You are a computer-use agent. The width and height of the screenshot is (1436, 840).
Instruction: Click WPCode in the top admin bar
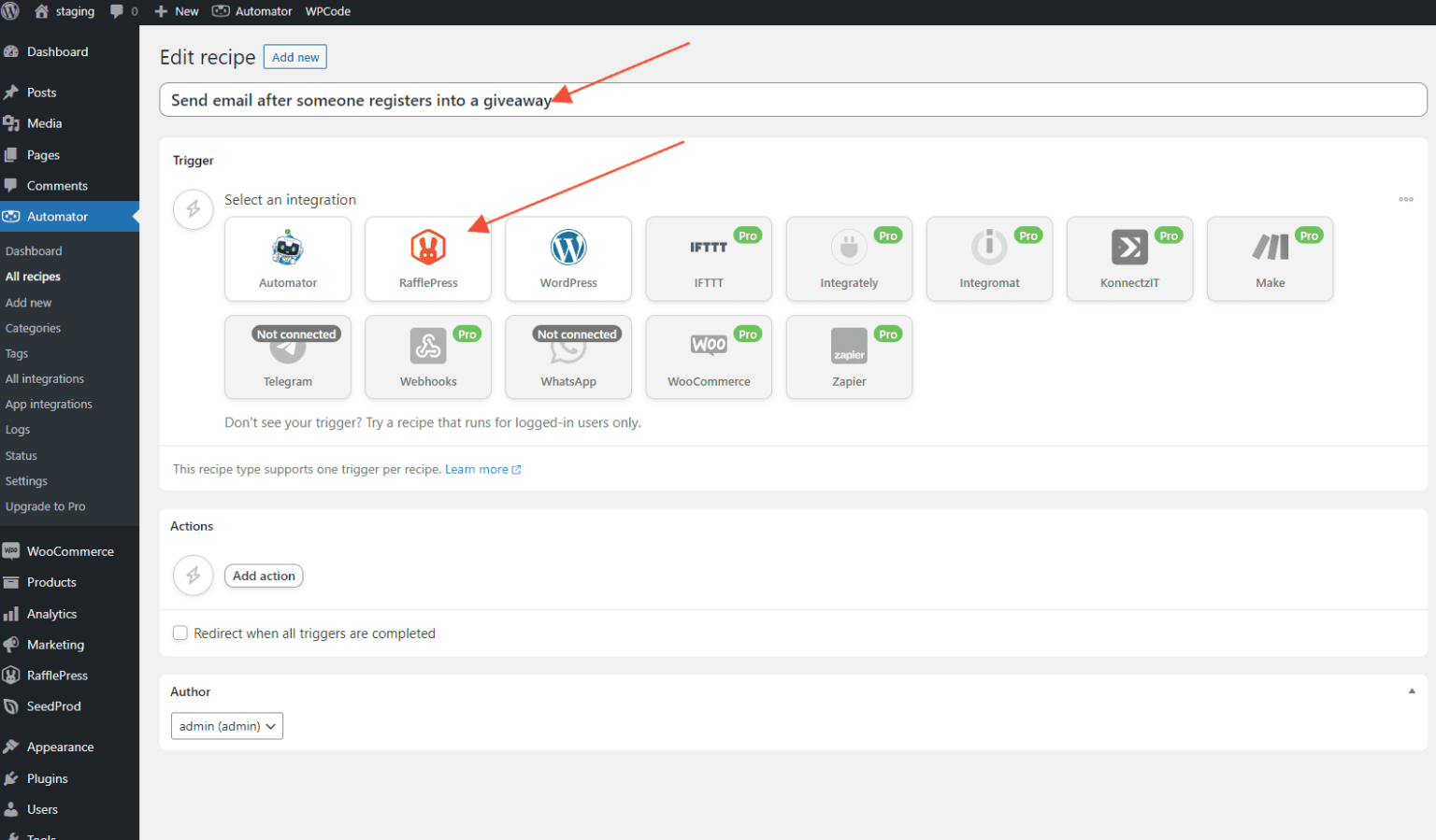point(327,11)
